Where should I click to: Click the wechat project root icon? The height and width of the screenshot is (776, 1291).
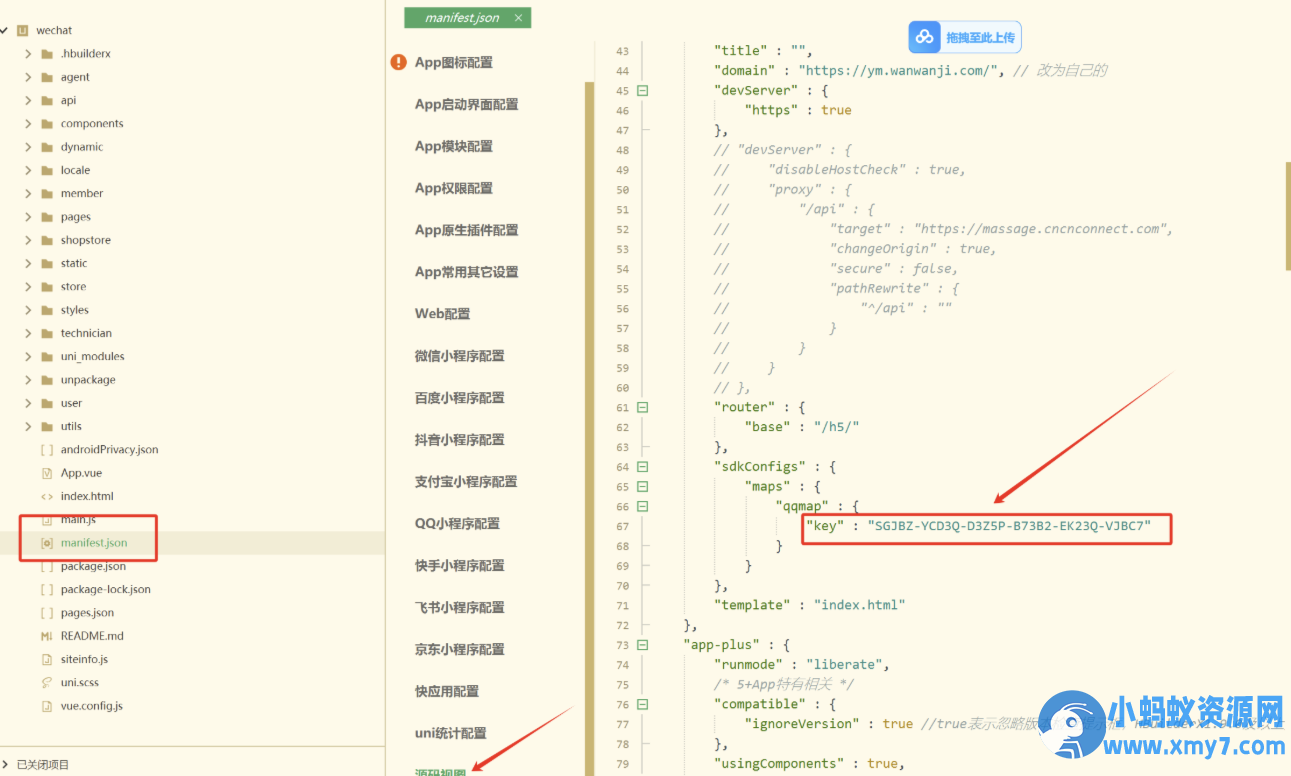pos(23,30)
